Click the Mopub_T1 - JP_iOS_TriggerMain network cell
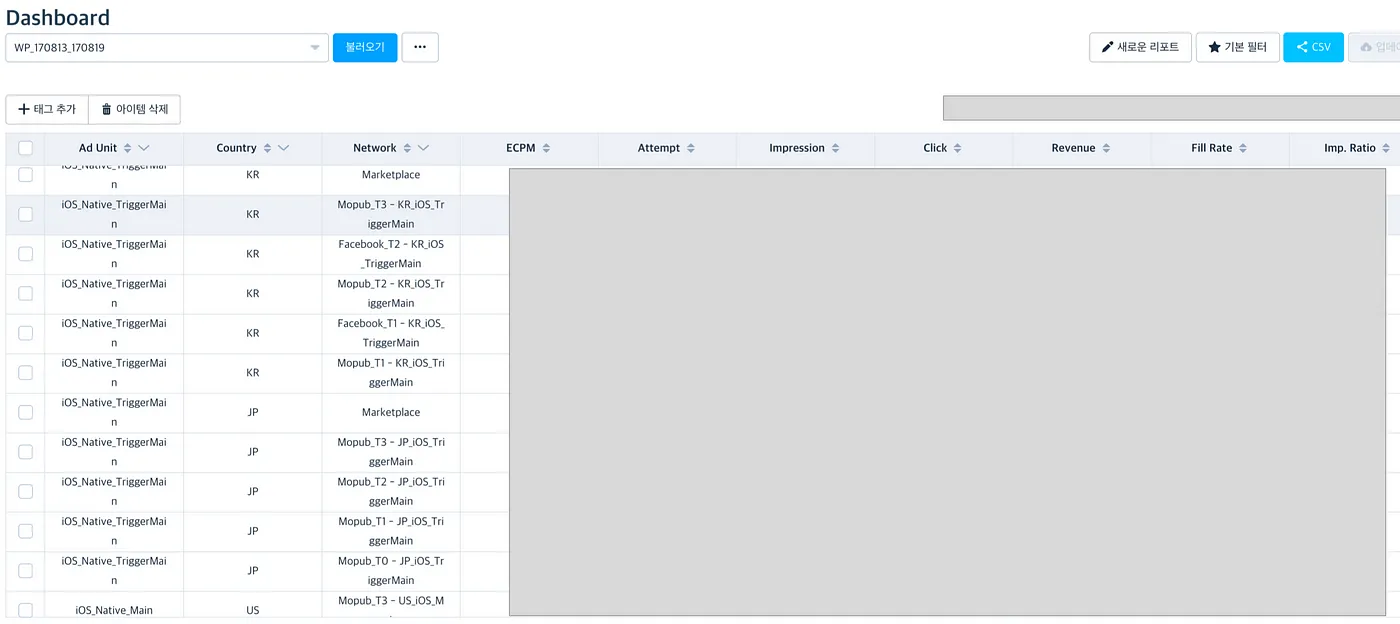 (391, 531)
